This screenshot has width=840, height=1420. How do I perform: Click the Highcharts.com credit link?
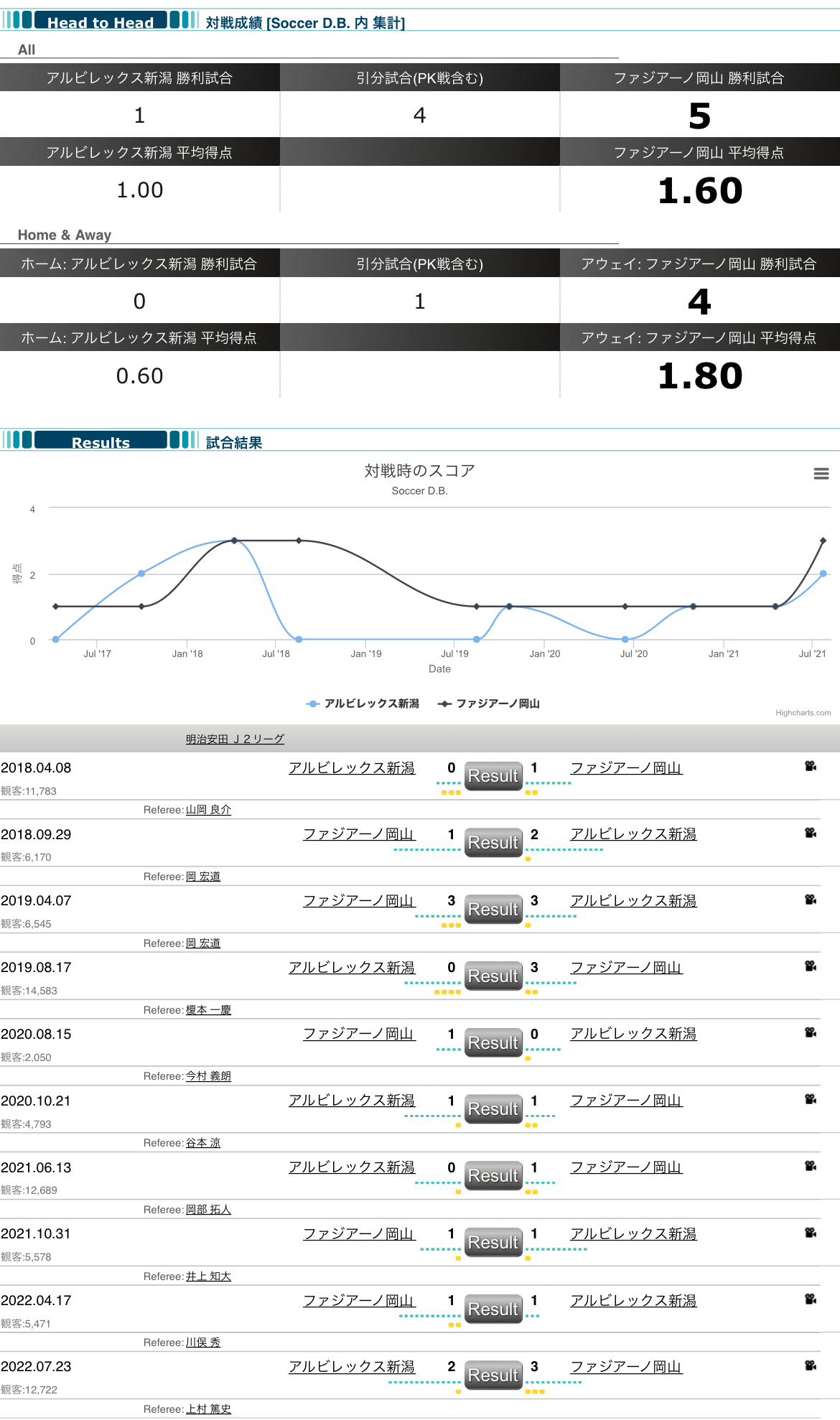coord(803,713)
